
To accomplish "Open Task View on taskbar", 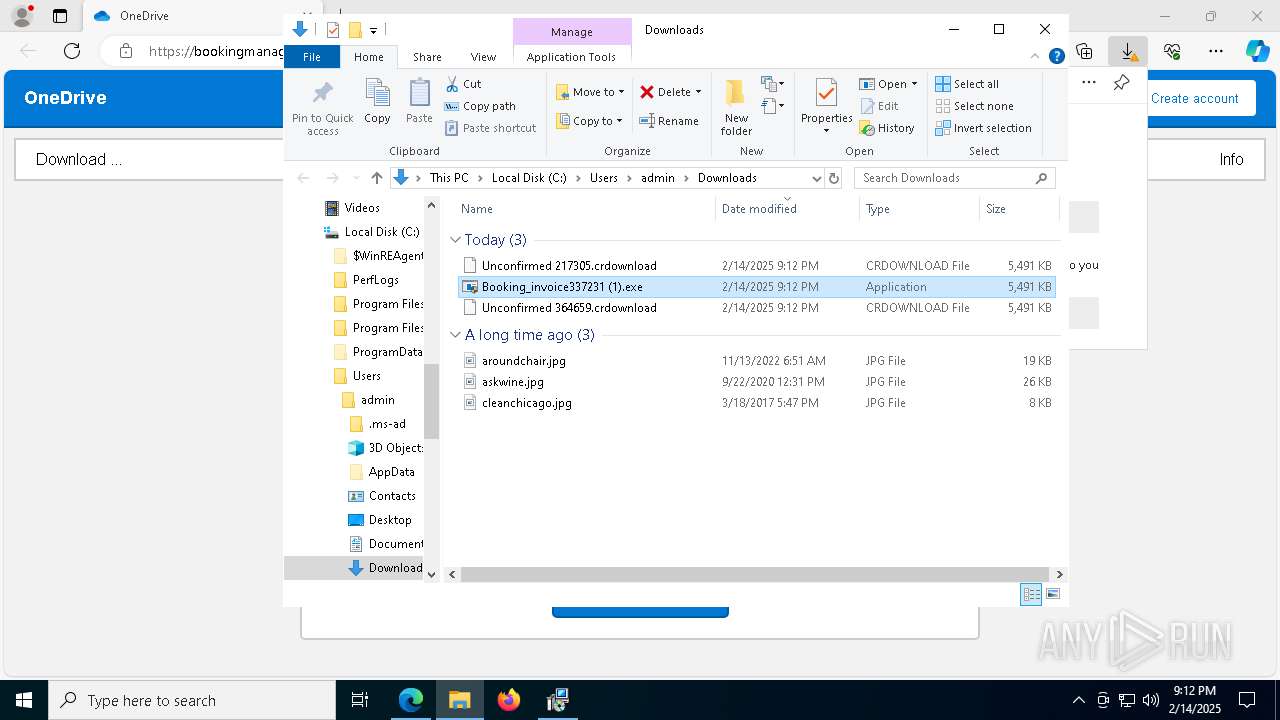I will pyautogui.click(x=360, y=700).
